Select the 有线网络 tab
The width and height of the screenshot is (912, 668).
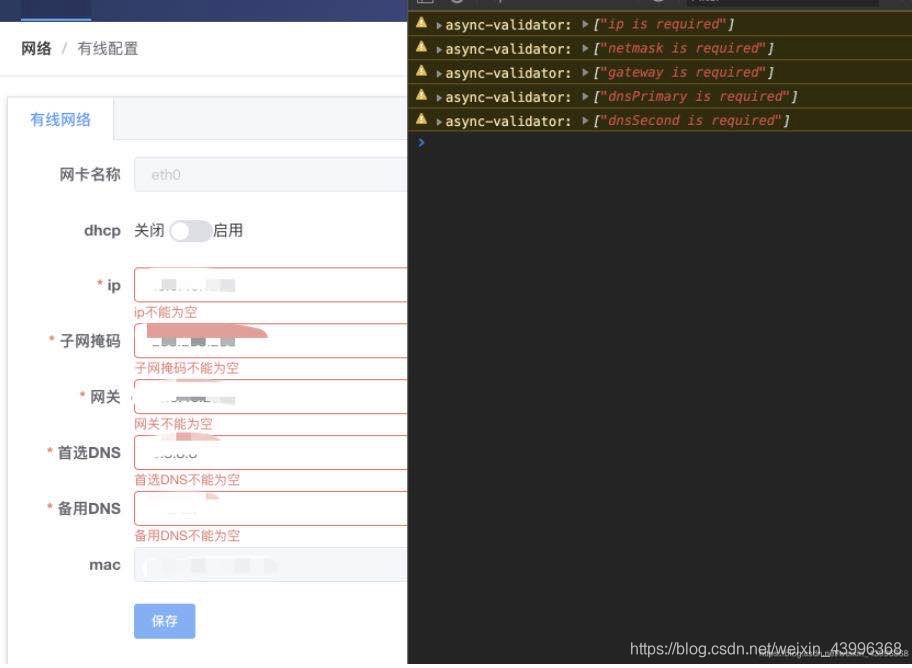[x=60, y=119]
